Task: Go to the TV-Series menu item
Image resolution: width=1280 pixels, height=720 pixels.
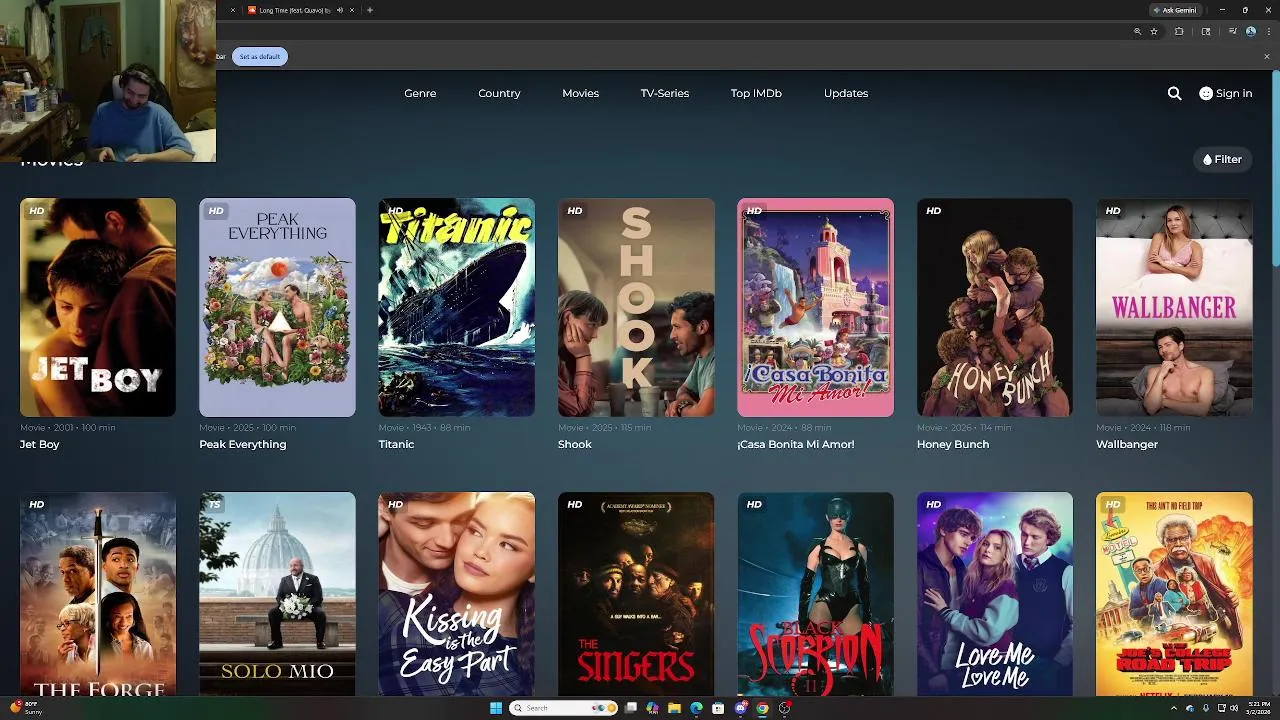Action: tap(665, 93)
